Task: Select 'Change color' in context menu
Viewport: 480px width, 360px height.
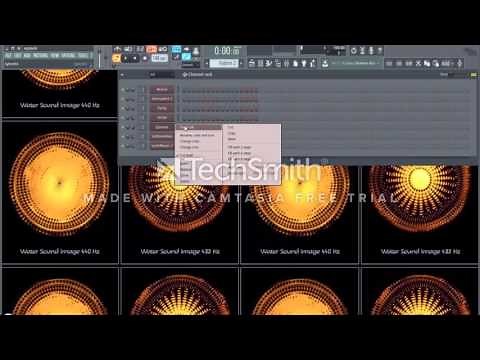Action: tap(189, 141)
